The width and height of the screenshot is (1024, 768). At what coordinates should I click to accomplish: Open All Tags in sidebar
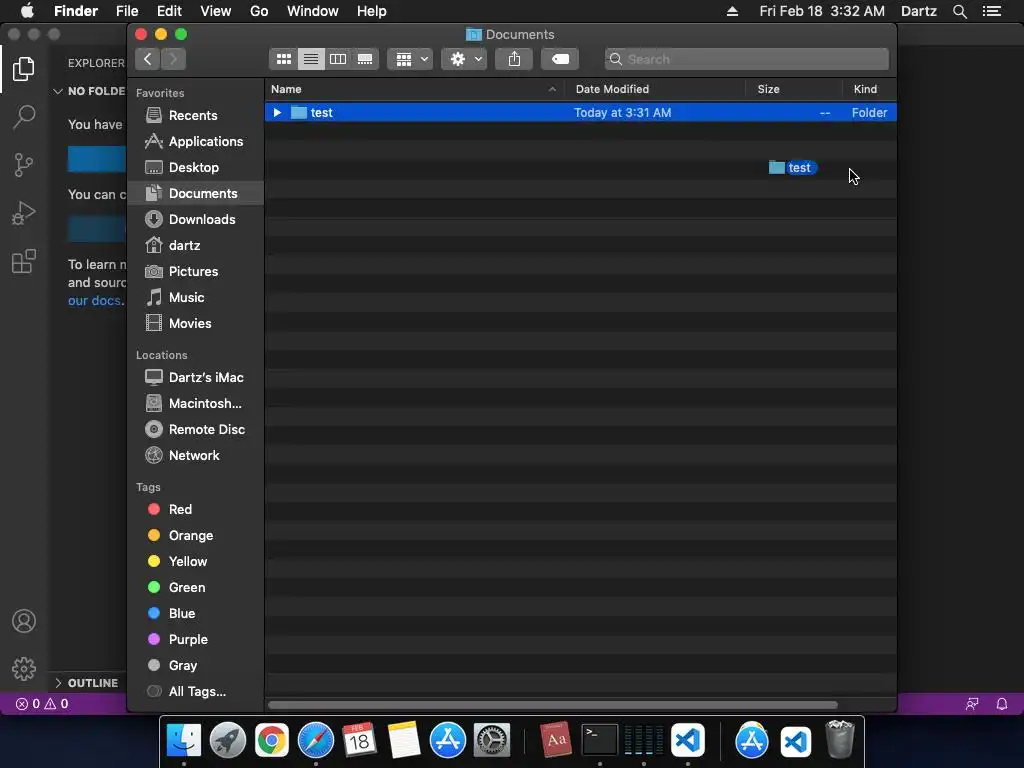click(197, 692)
